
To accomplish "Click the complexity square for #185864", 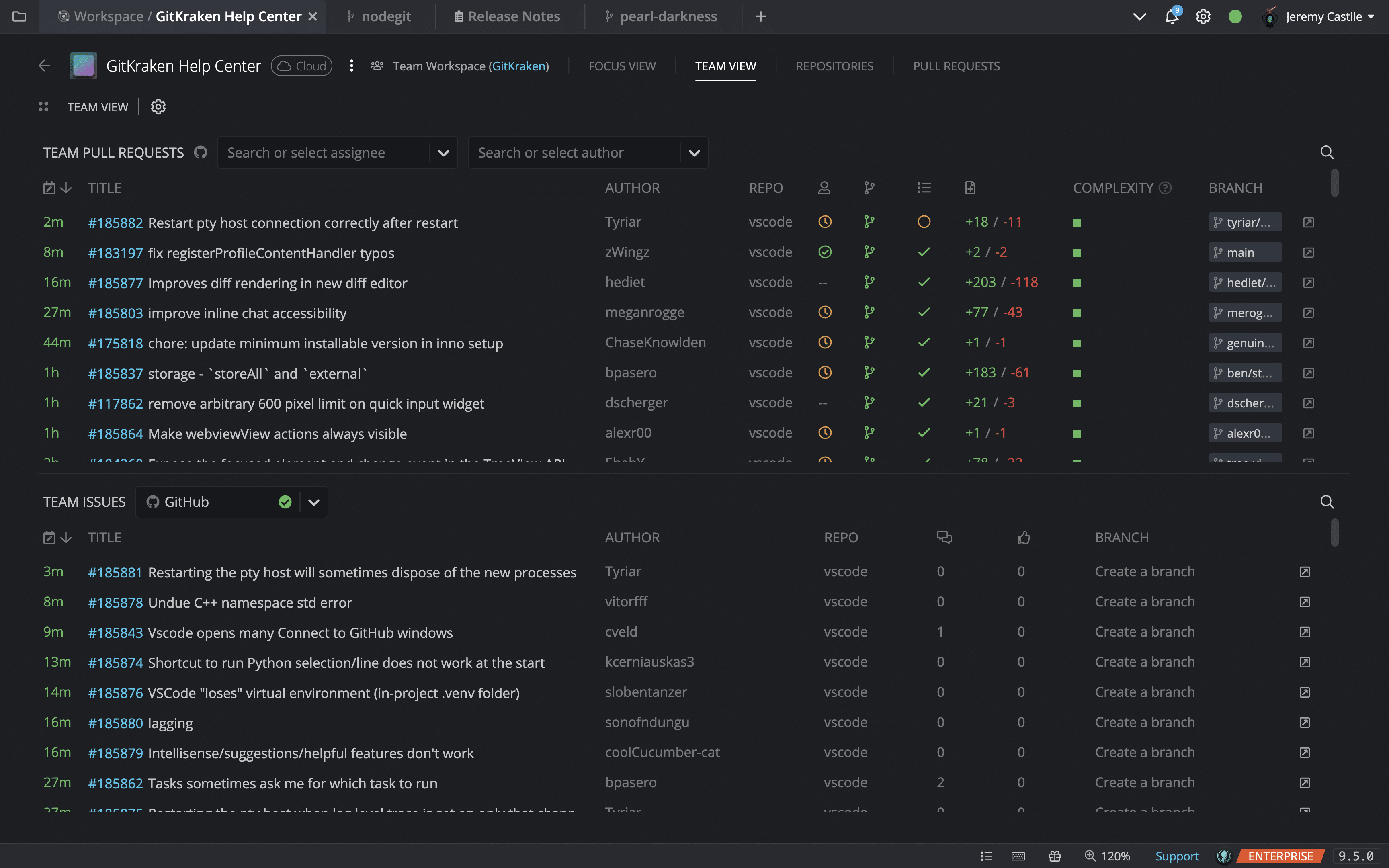I will coord(1077,434).
